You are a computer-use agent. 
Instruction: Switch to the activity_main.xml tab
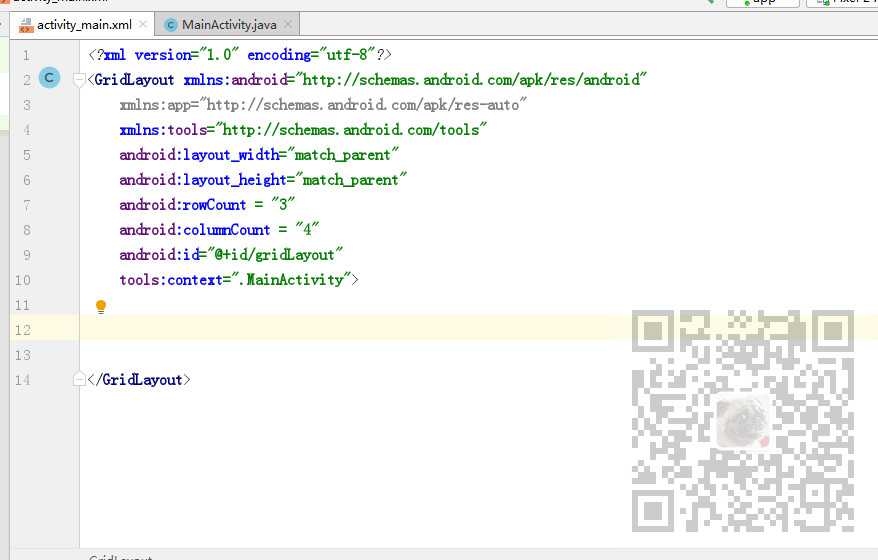pos(83,25)
